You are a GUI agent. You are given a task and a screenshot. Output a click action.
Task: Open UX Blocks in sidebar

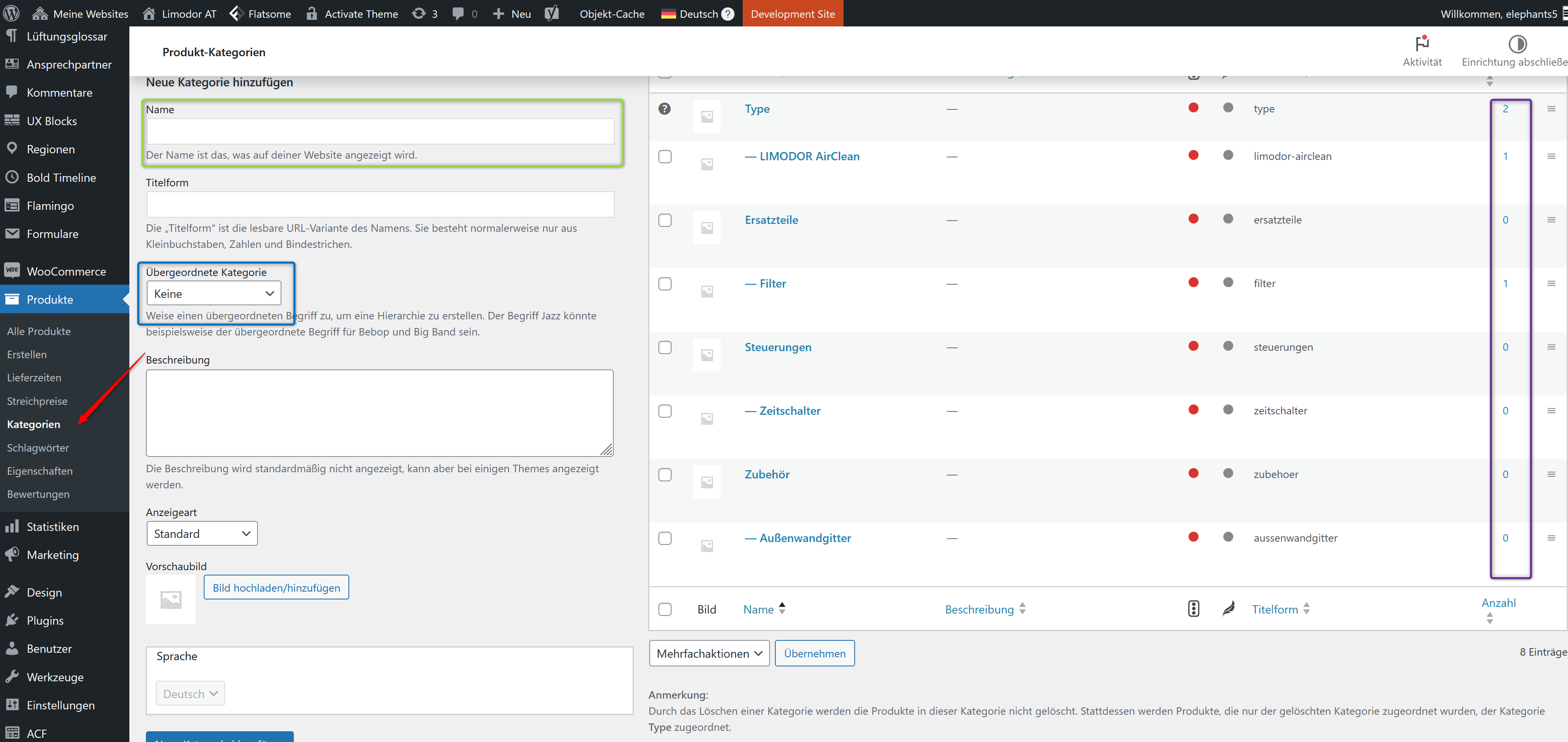tap(52, 121)
